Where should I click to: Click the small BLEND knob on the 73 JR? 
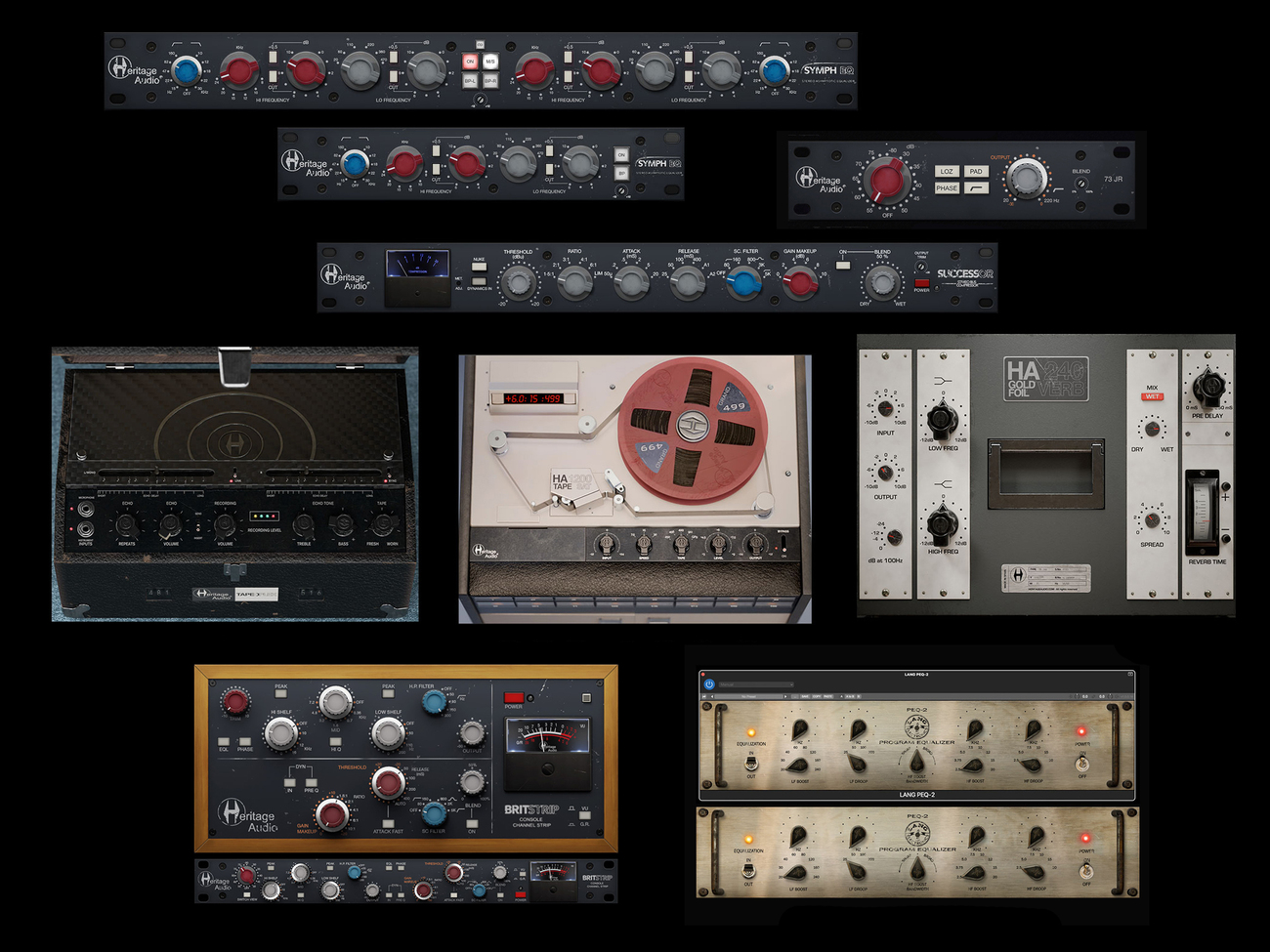(x=1081, y=183)
